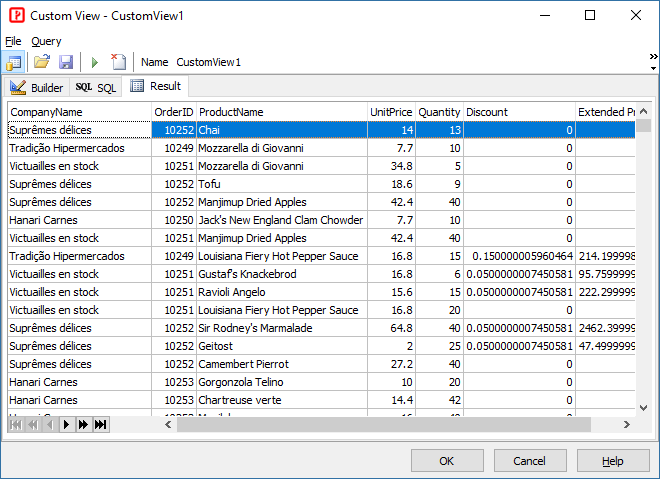The height and width of the screenshot is (479, 660).
Task: Click the Open folder toolbar icon
Action: [x=42, y=62]
